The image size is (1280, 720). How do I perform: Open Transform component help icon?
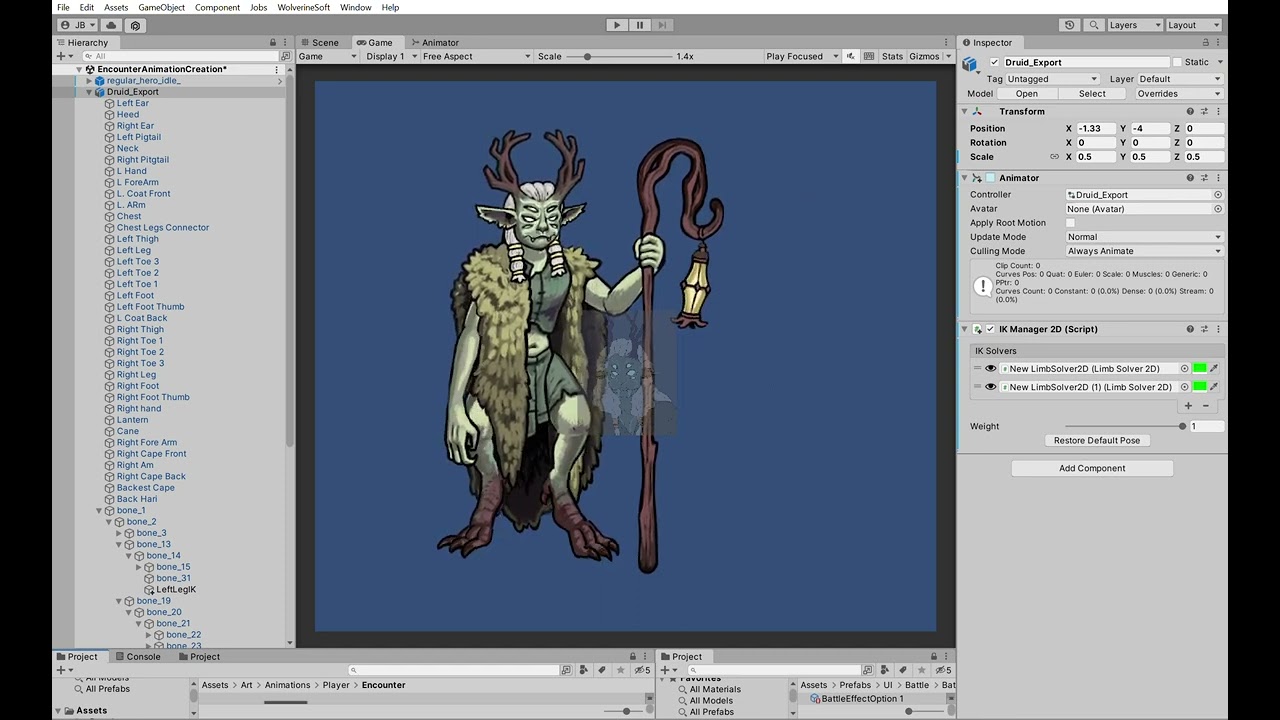(x=1190, y=111)
